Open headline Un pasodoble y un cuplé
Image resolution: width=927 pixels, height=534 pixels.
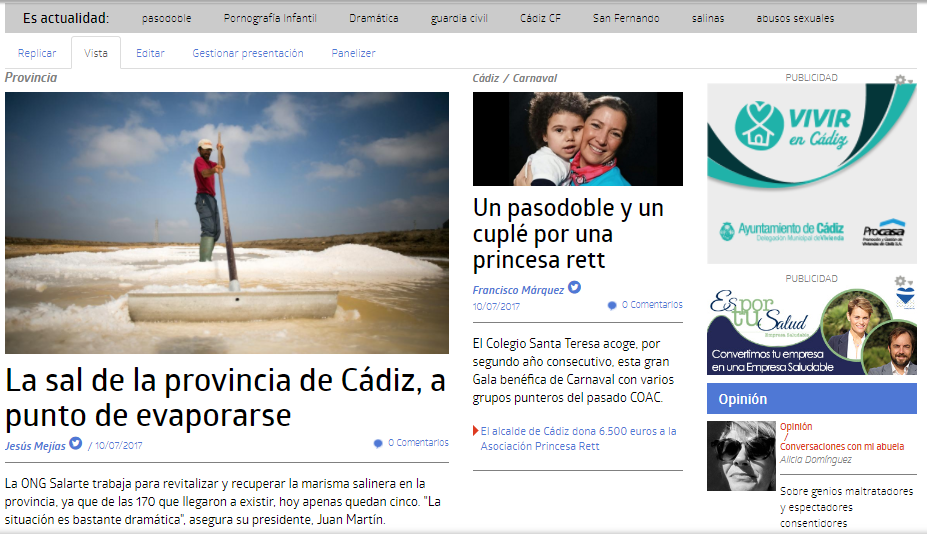click(x=568, y=234)
